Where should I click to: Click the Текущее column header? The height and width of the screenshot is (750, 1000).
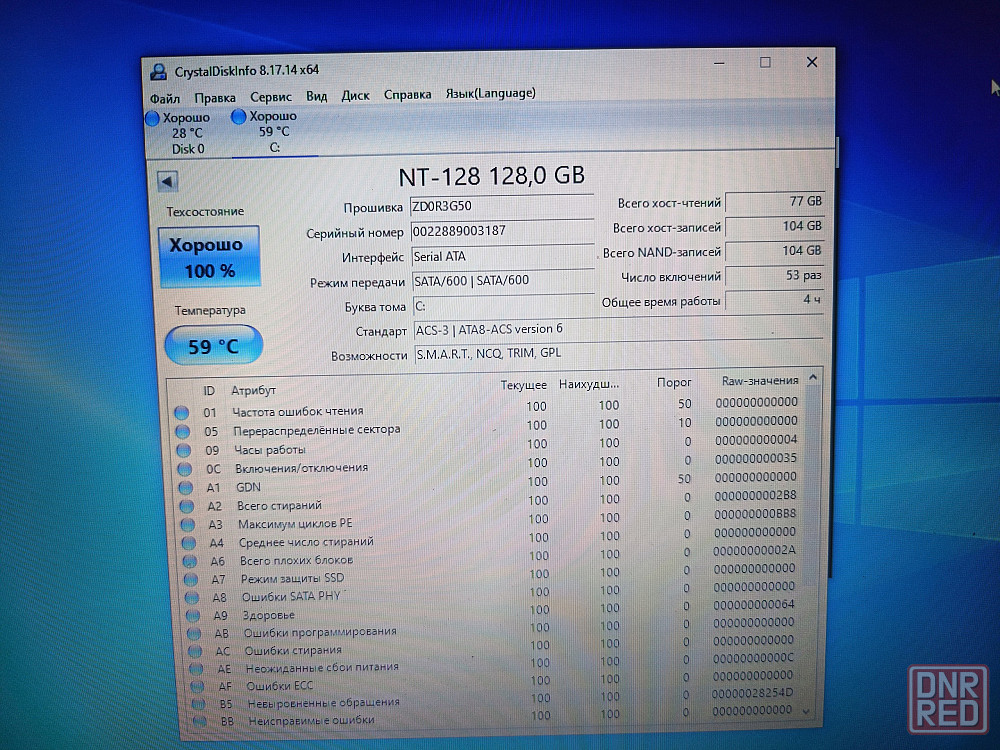click(x=524, y=385)
